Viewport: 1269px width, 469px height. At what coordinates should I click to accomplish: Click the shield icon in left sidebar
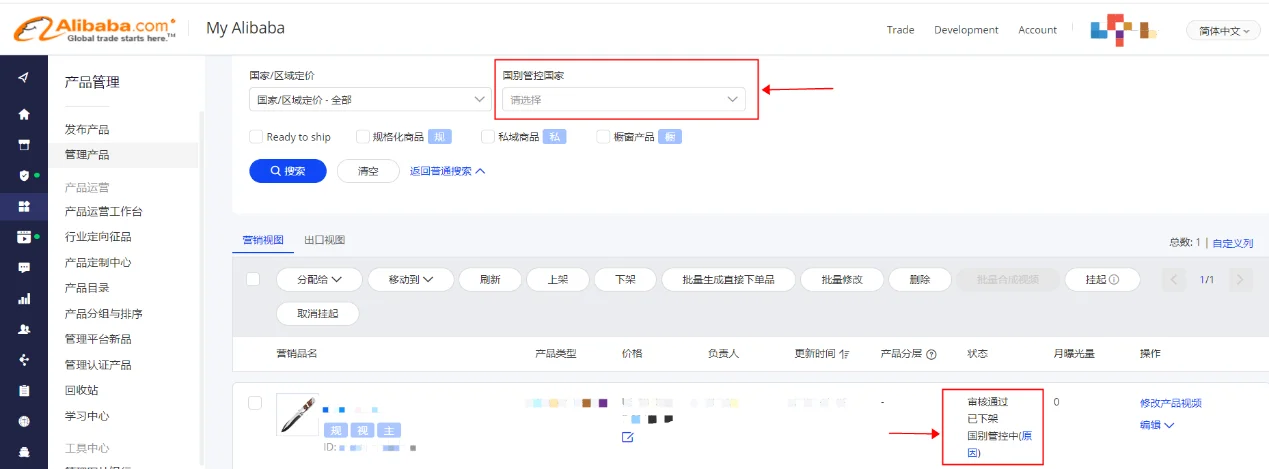[24, 175]
